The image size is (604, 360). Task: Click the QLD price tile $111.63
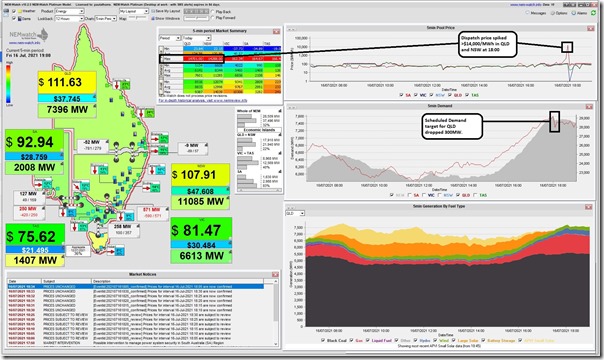pos(67,82)
